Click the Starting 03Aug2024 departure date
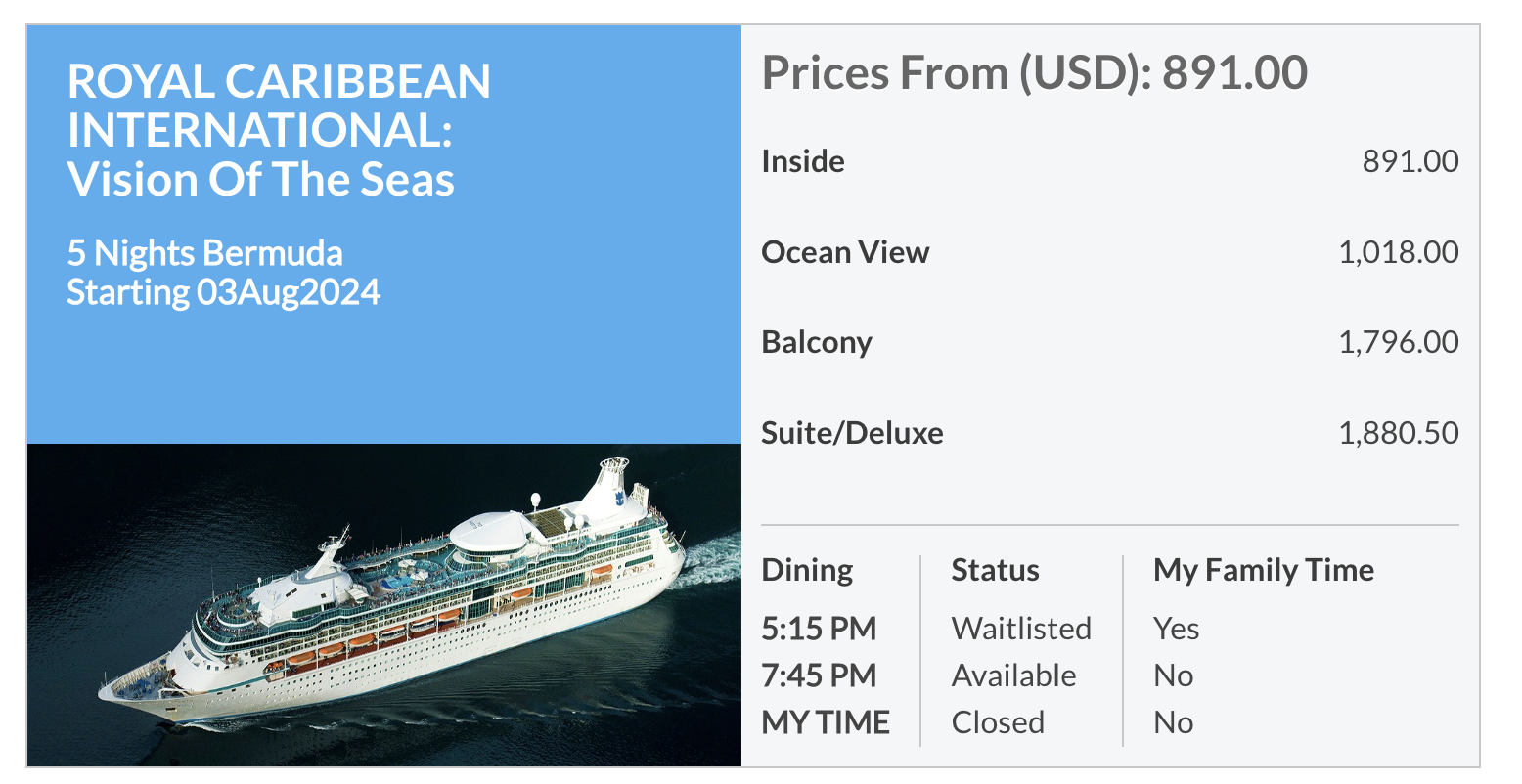The image size is (1522, 784). point(223,292)
